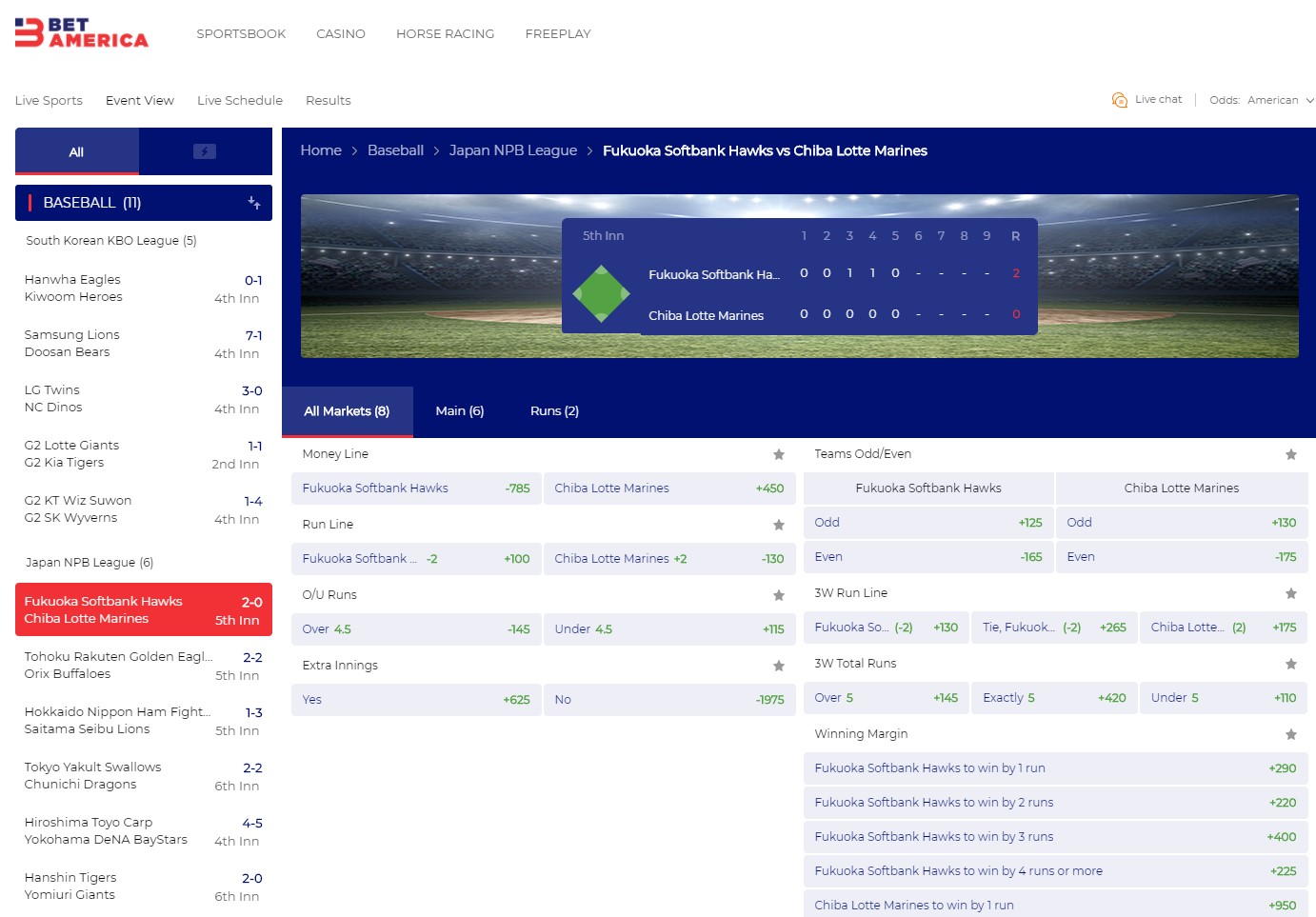
Task: Open G2 Lotte Giants vs Kia Tigers game
Action: click(x=144, y=454)
